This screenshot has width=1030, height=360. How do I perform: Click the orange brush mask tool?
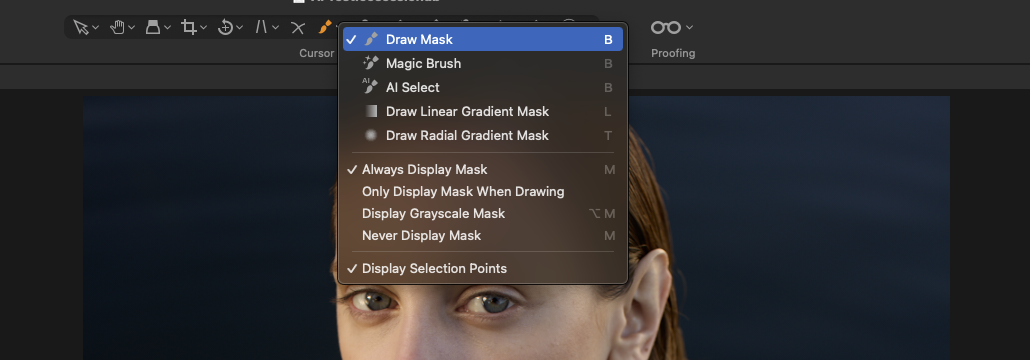[x=325, y=28]
